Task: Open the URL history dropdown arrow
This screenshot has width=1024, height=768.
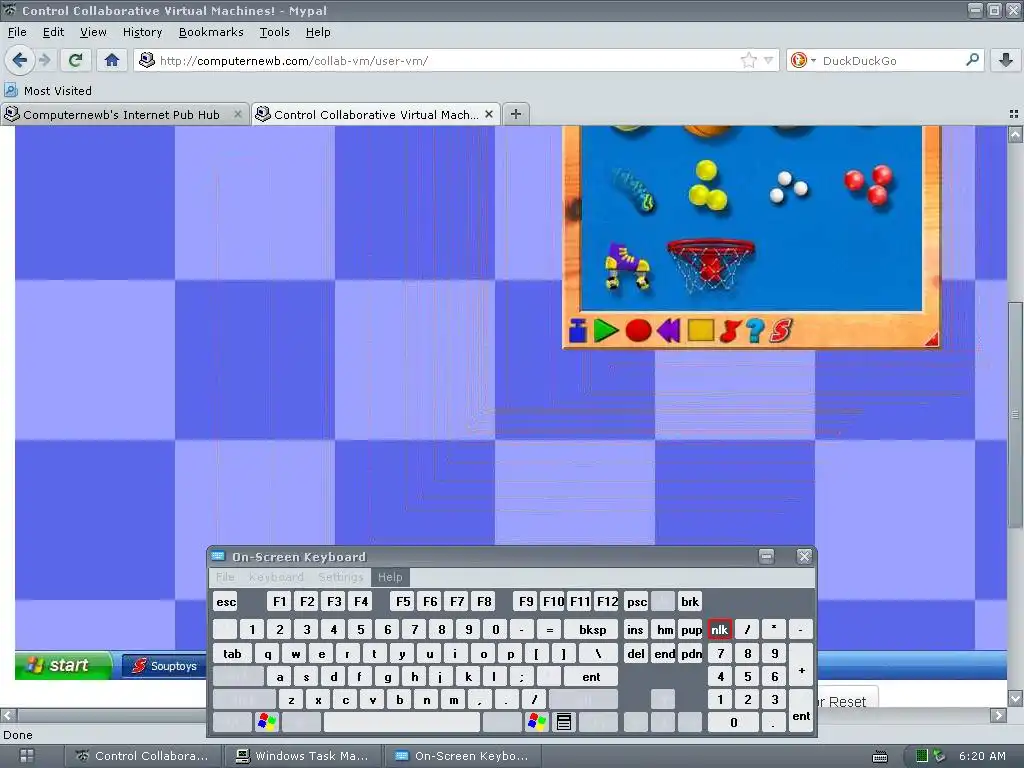Action: [769, 61]
